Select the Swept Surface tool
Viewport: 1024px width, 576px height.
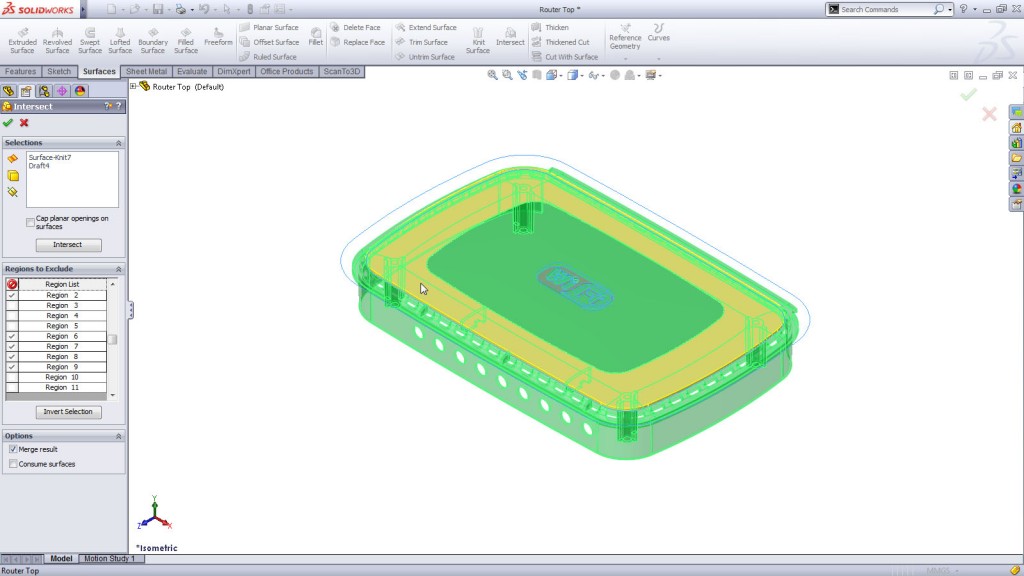[89, 40]
